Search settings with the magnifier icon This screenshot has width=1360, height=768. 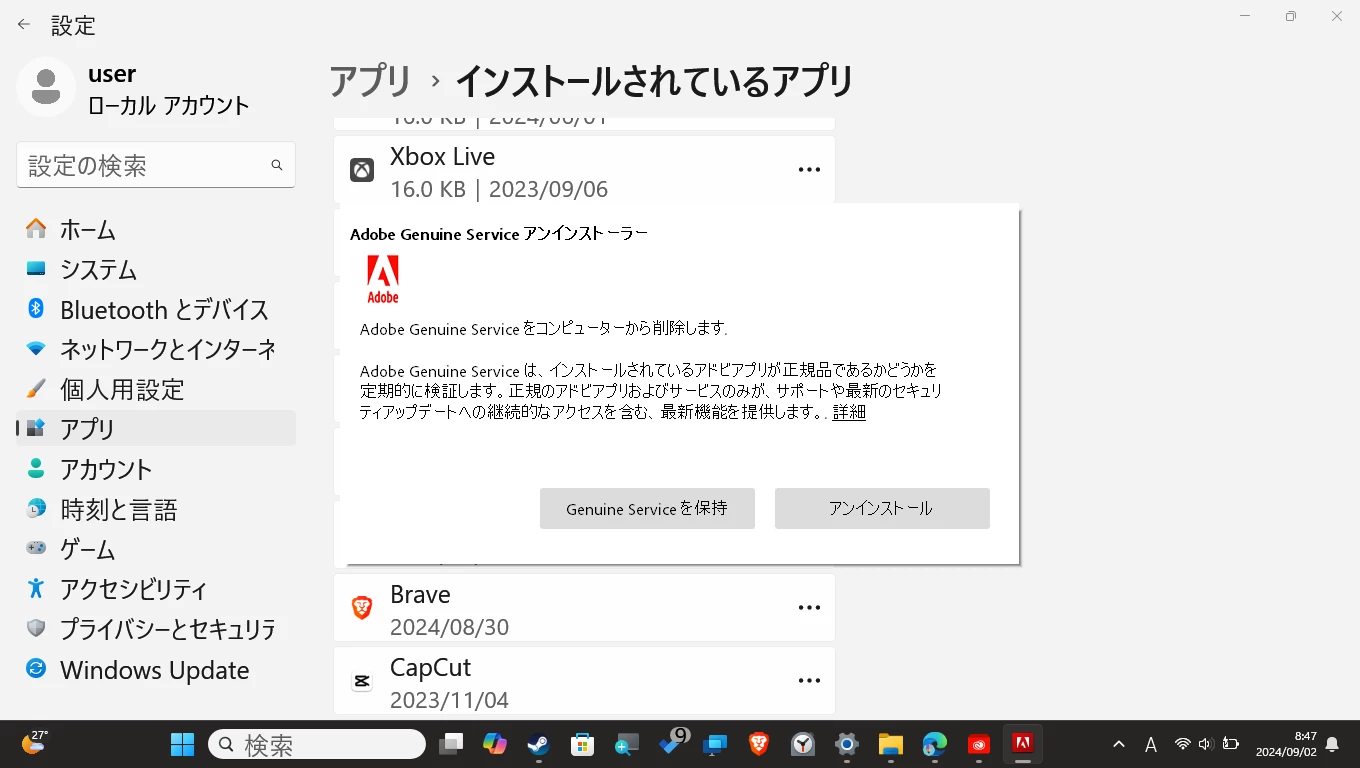click(x=277, y=165)
